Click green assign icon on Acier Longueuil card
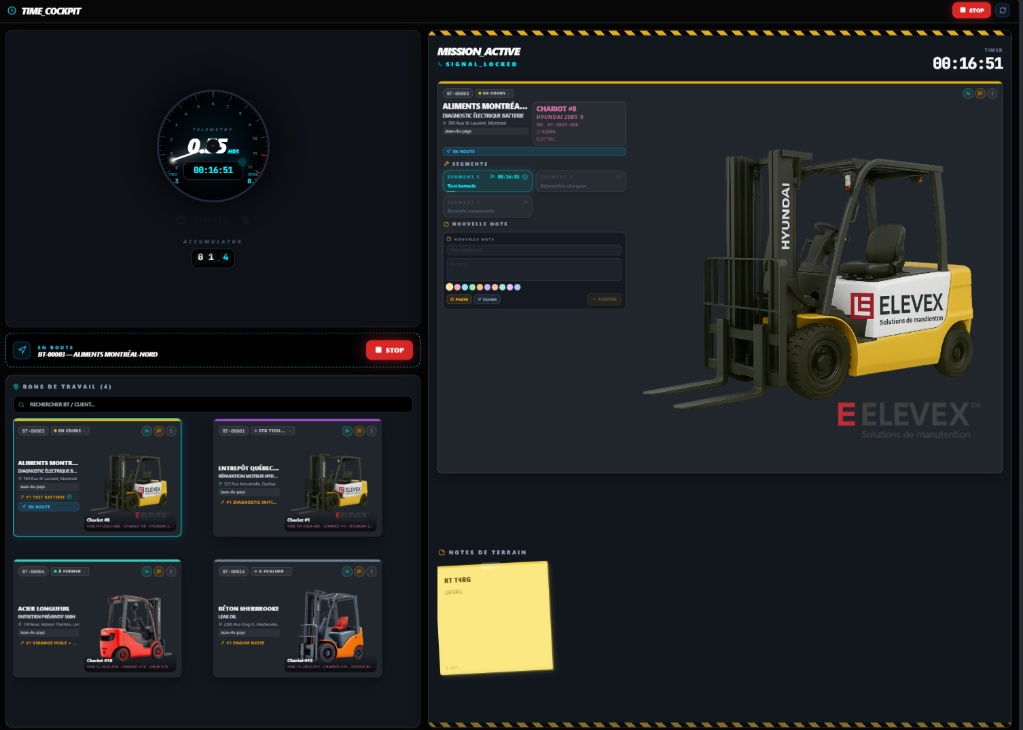1023x730 pixels. pos(147,571)
